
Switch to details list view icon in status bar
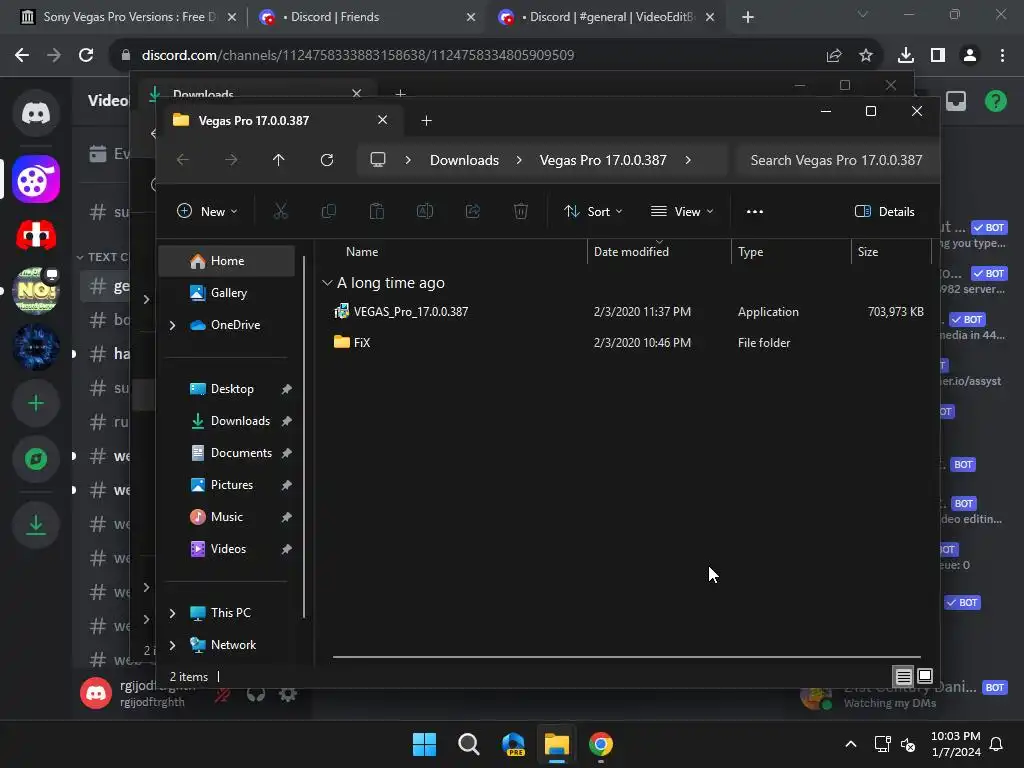pos(903,676)
